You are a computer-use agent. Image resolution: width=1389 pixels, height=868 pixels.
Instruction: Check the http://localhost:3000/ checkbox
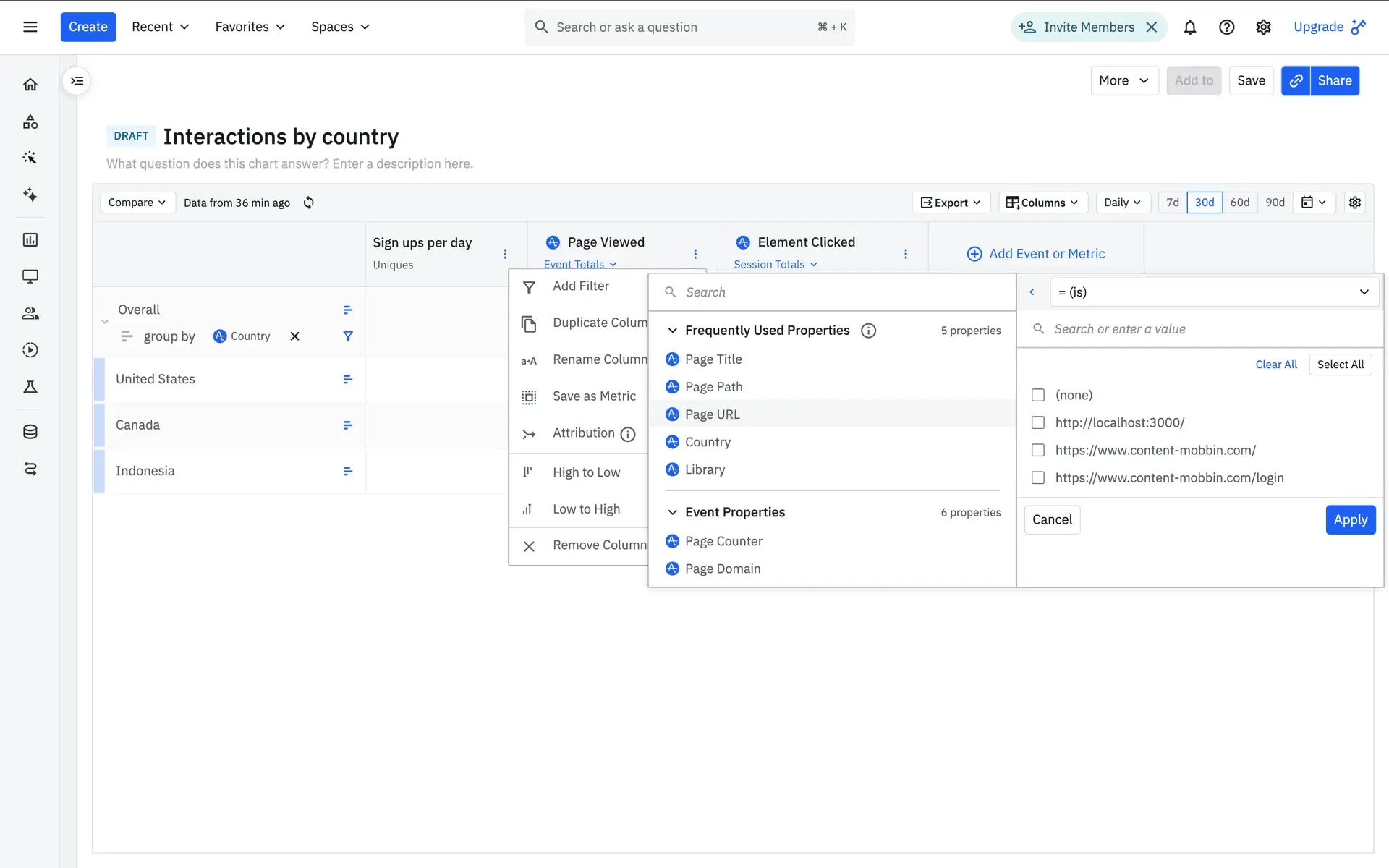tap(1038, 422)
